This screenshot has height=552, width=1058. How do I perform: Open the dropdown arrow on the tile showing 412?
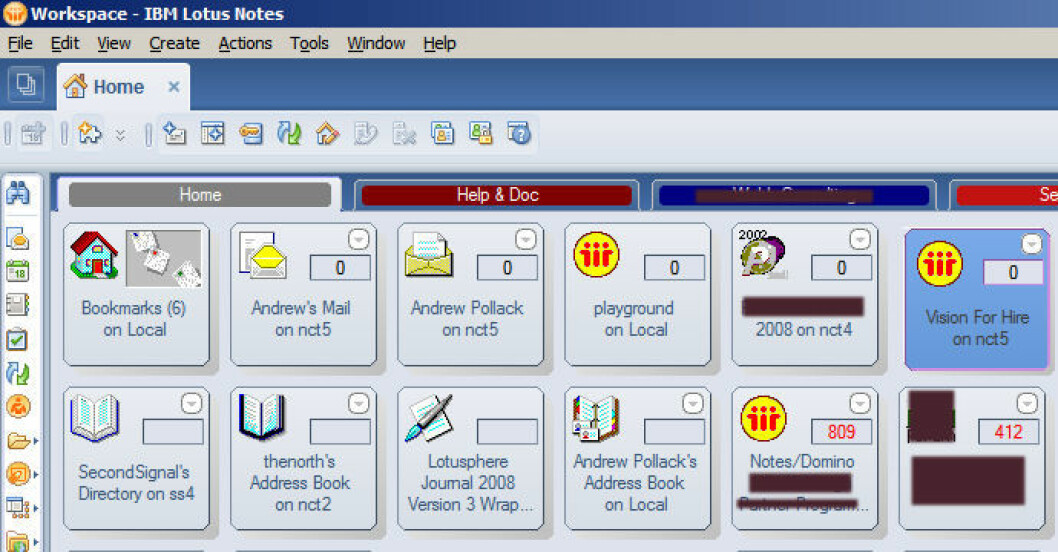[1027, 403]
